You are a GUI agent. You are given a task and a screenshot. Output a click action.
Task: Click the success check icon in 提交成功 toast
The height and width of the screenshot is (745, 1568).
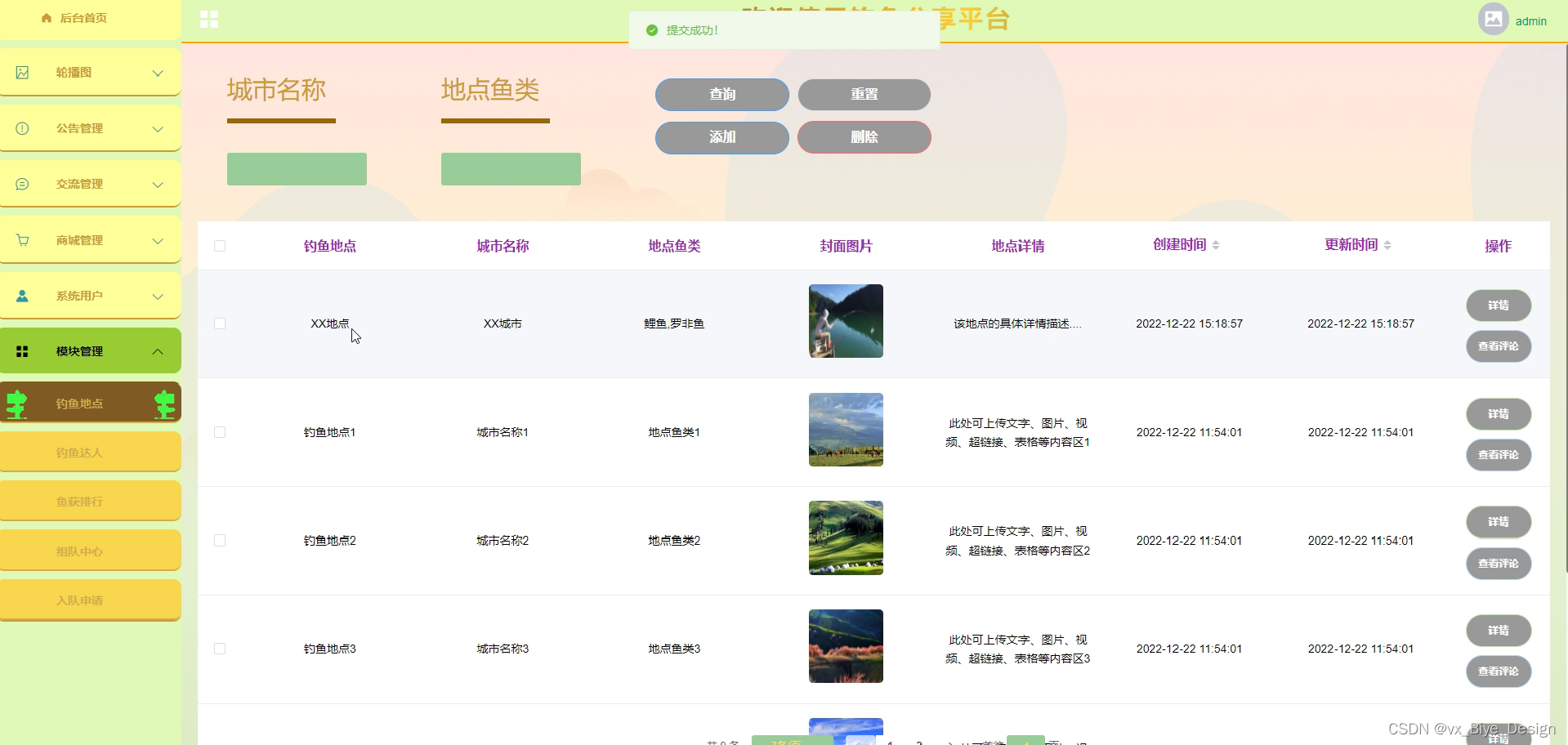[652, 30]
